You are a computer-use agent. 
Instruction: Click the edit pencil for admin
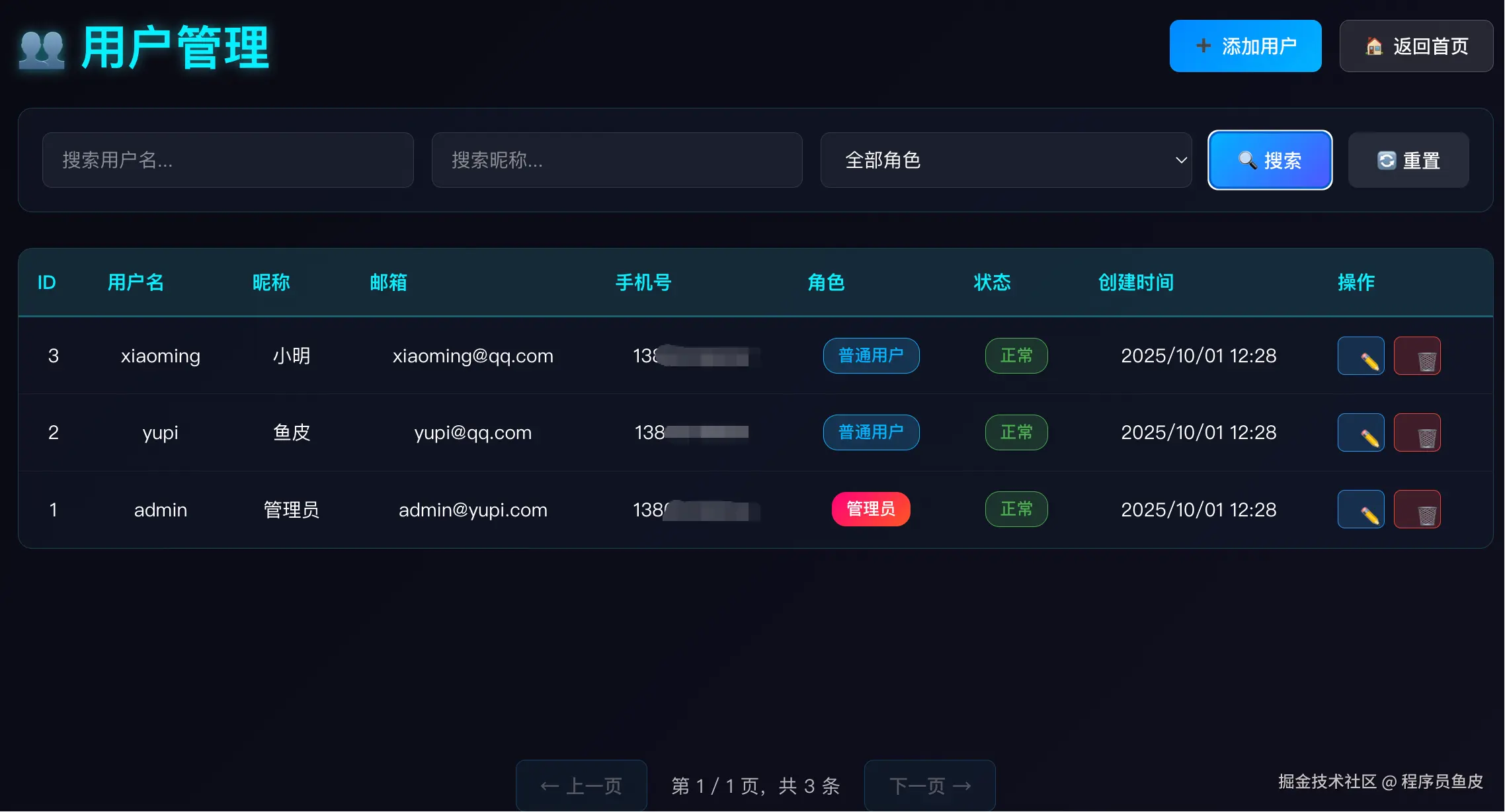point(1361,509)
